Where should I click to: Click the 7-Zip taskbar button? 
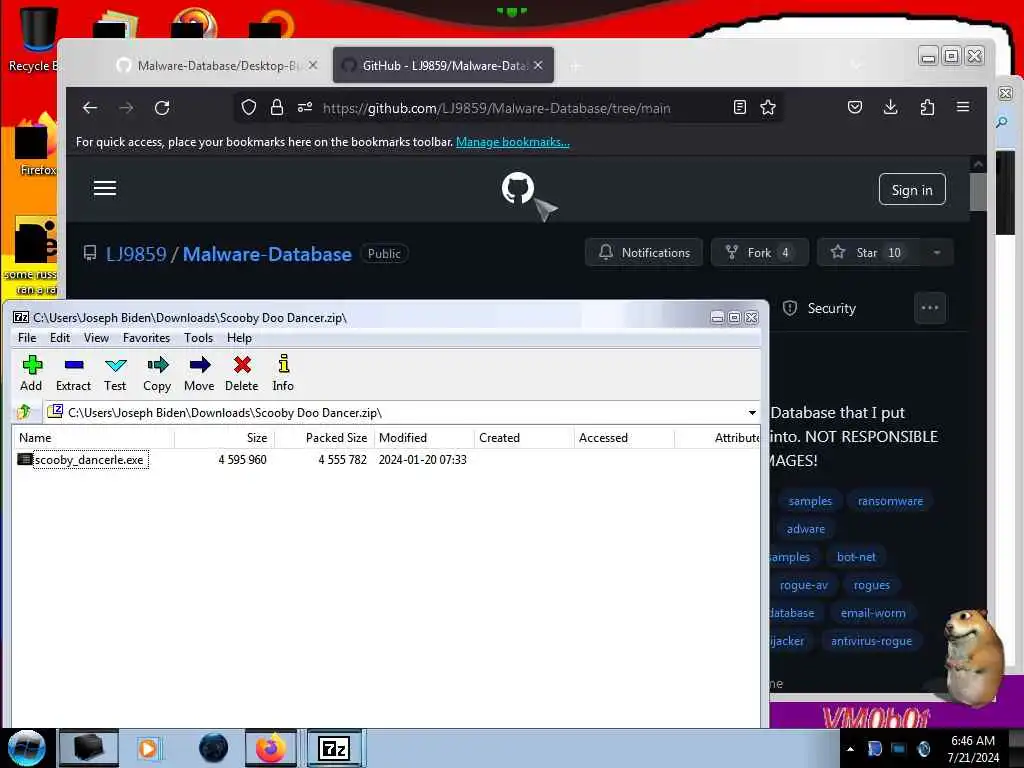334,748
